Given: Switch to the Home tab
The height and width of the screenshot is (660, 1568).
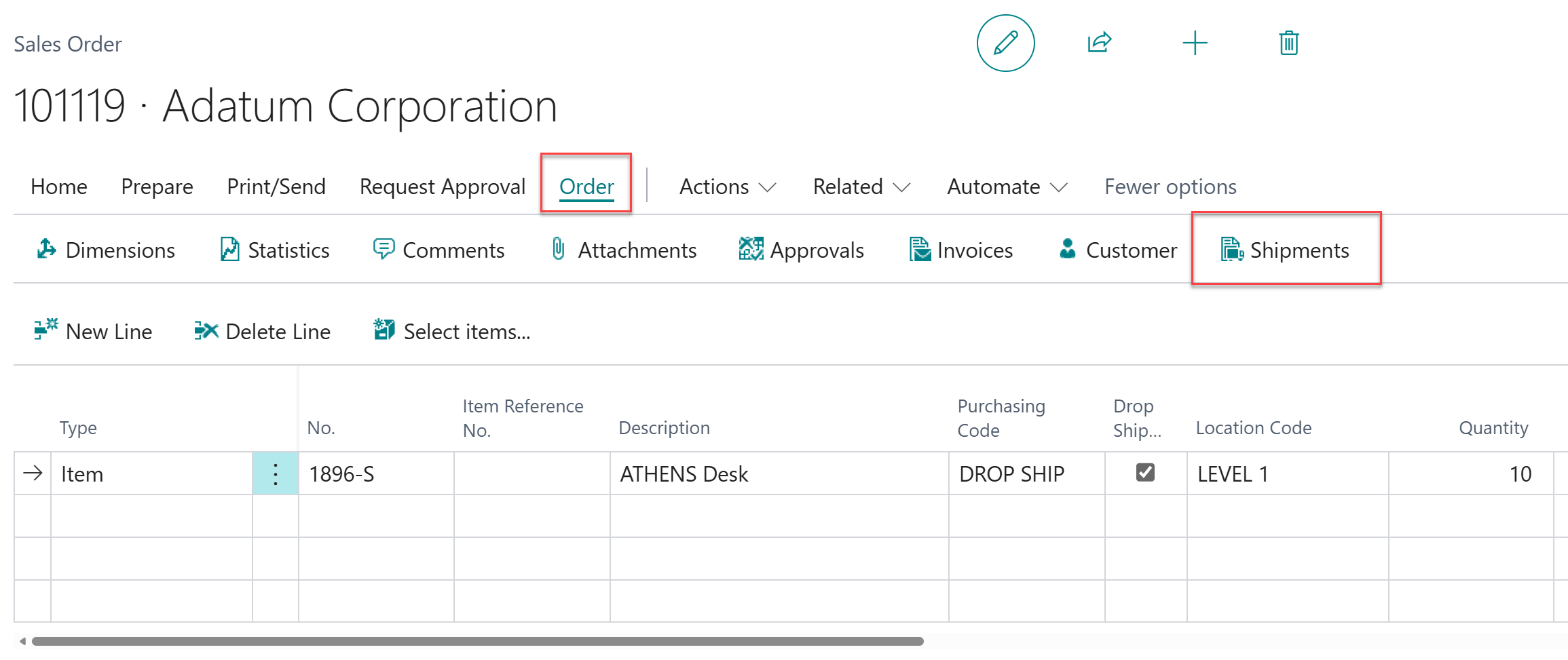Looking at the screenshot, I should pyautogui.click(x=58, y=187).
